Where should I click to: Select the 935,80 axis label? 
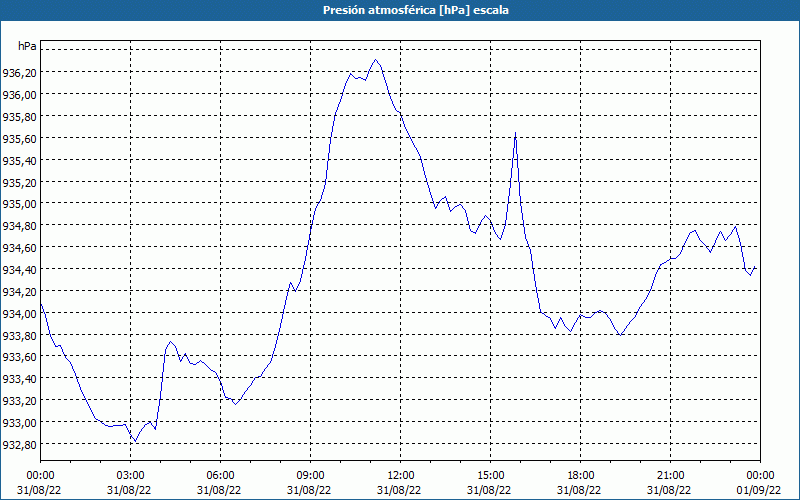pyautogui.click(x=19, y=117)
